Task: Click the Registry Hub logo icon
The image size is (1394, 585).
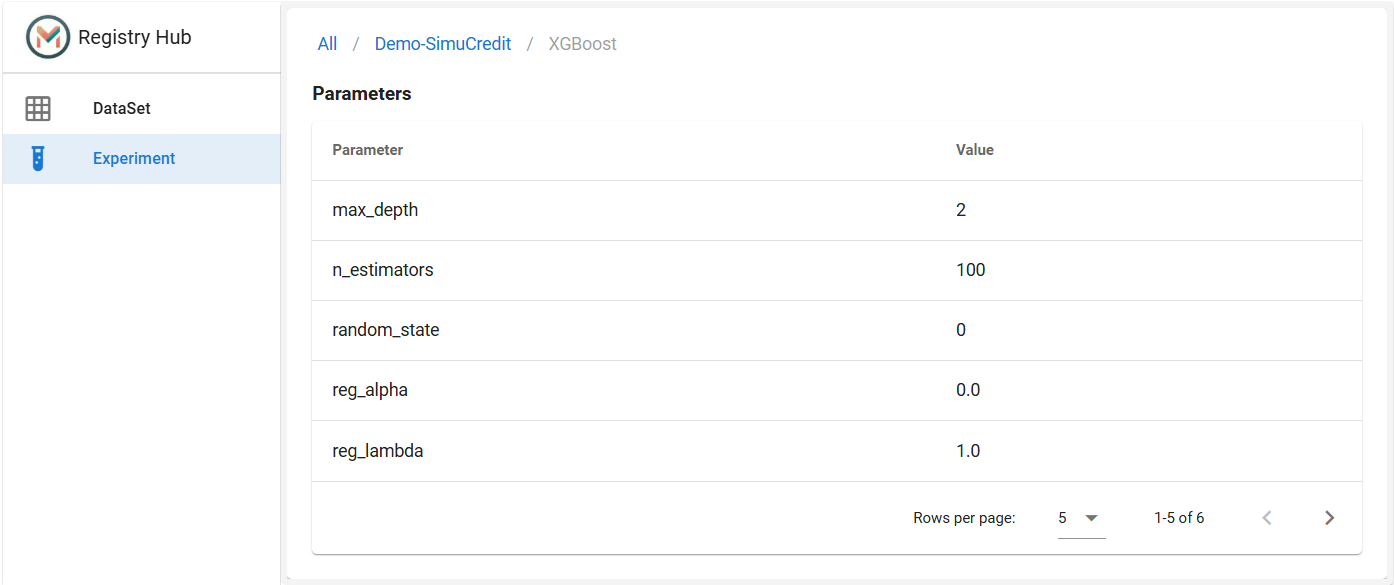Action: coord(48,37)
